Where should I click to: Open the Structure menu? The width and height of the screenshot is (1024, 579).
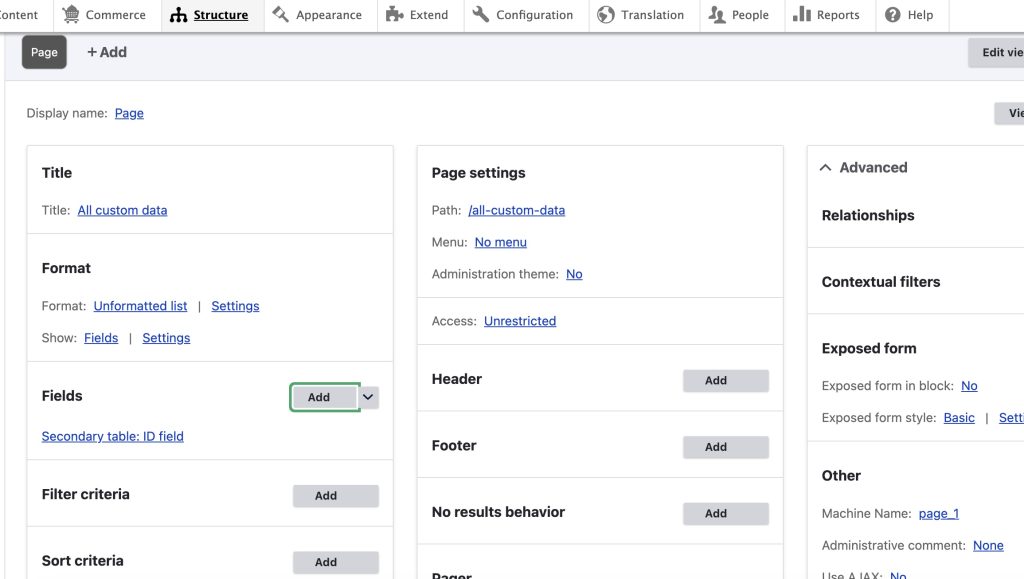[x=213, y=15]
